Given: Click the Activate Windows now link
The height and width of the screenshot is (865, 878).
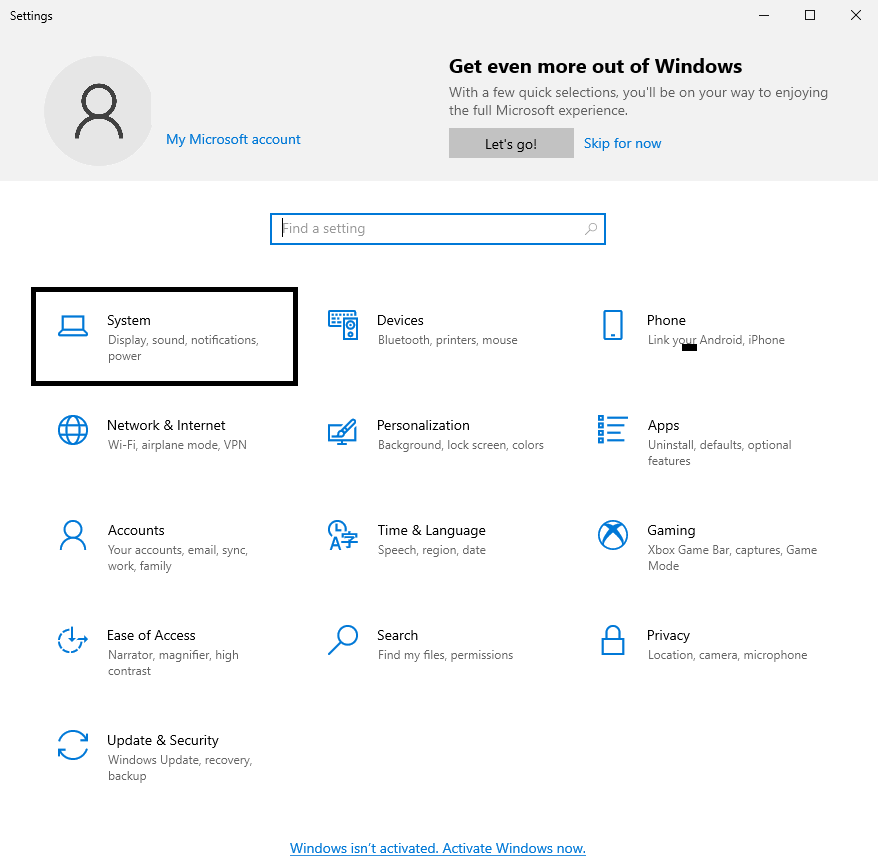Looking at the screenshot, I should click(437, 848).
